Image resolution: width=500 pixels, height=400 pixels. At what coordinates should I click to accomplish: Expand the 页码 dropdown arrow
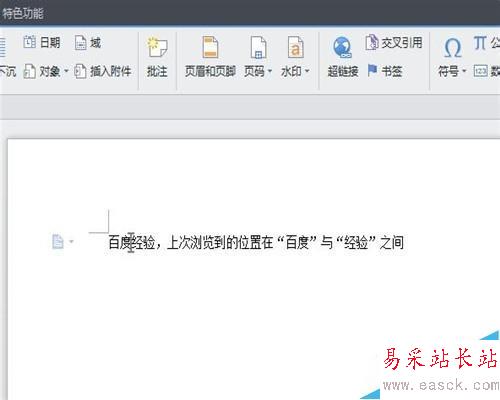click(270, 71)
